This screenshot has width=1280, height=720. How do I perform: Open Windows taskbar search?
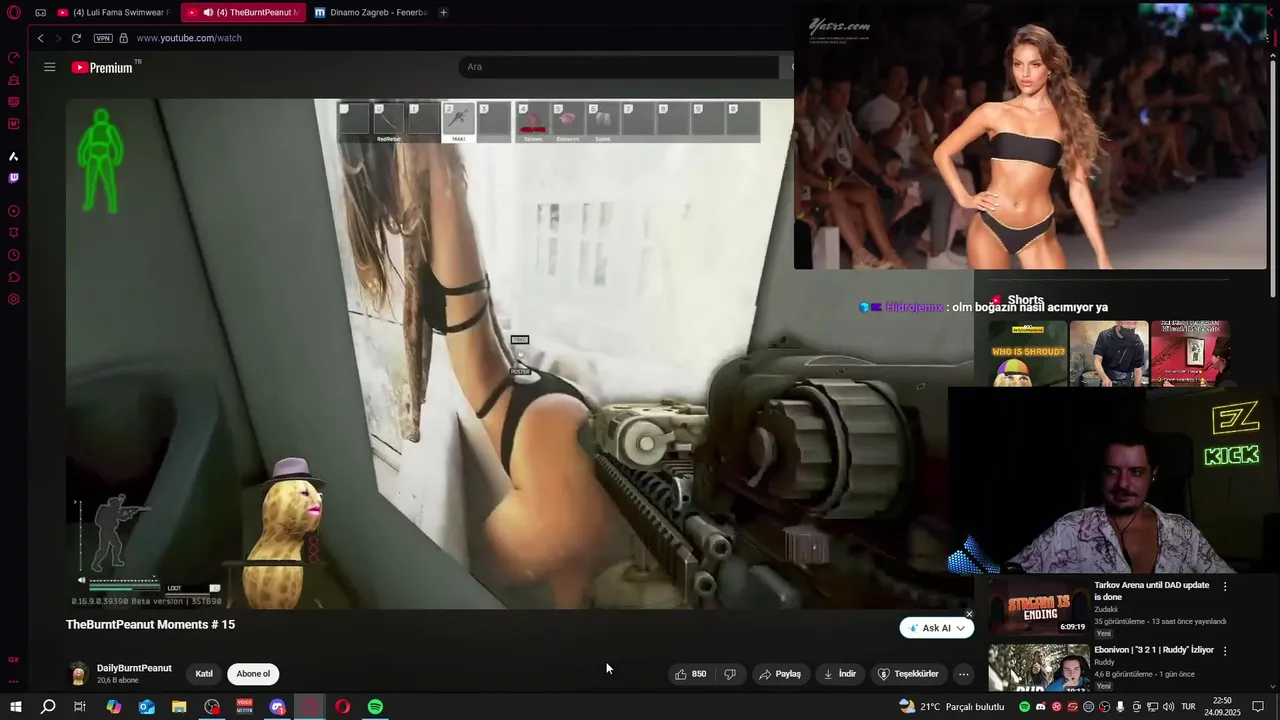tap(48, 707)
